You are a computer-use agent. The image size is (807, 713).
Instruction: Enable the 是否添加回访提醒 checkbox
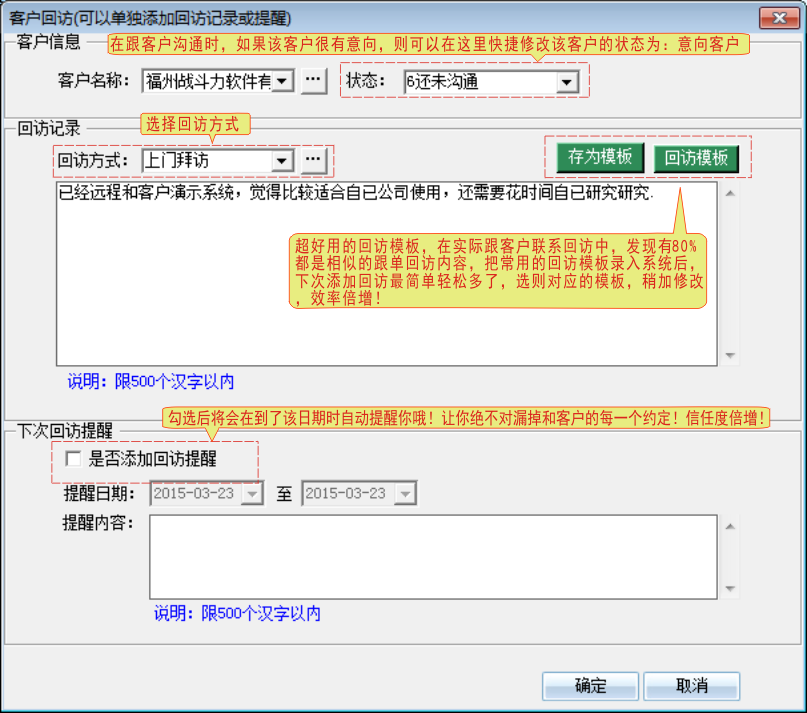(73, 458)
